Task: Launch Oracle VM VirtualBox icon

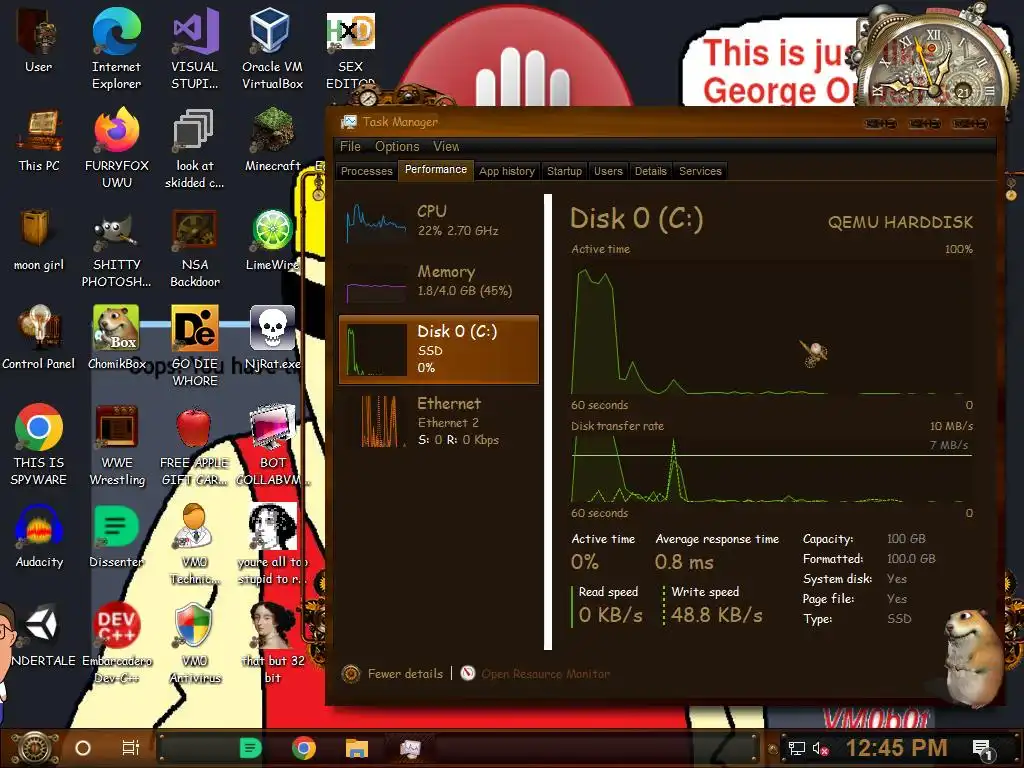Action: tap(272, 49)
